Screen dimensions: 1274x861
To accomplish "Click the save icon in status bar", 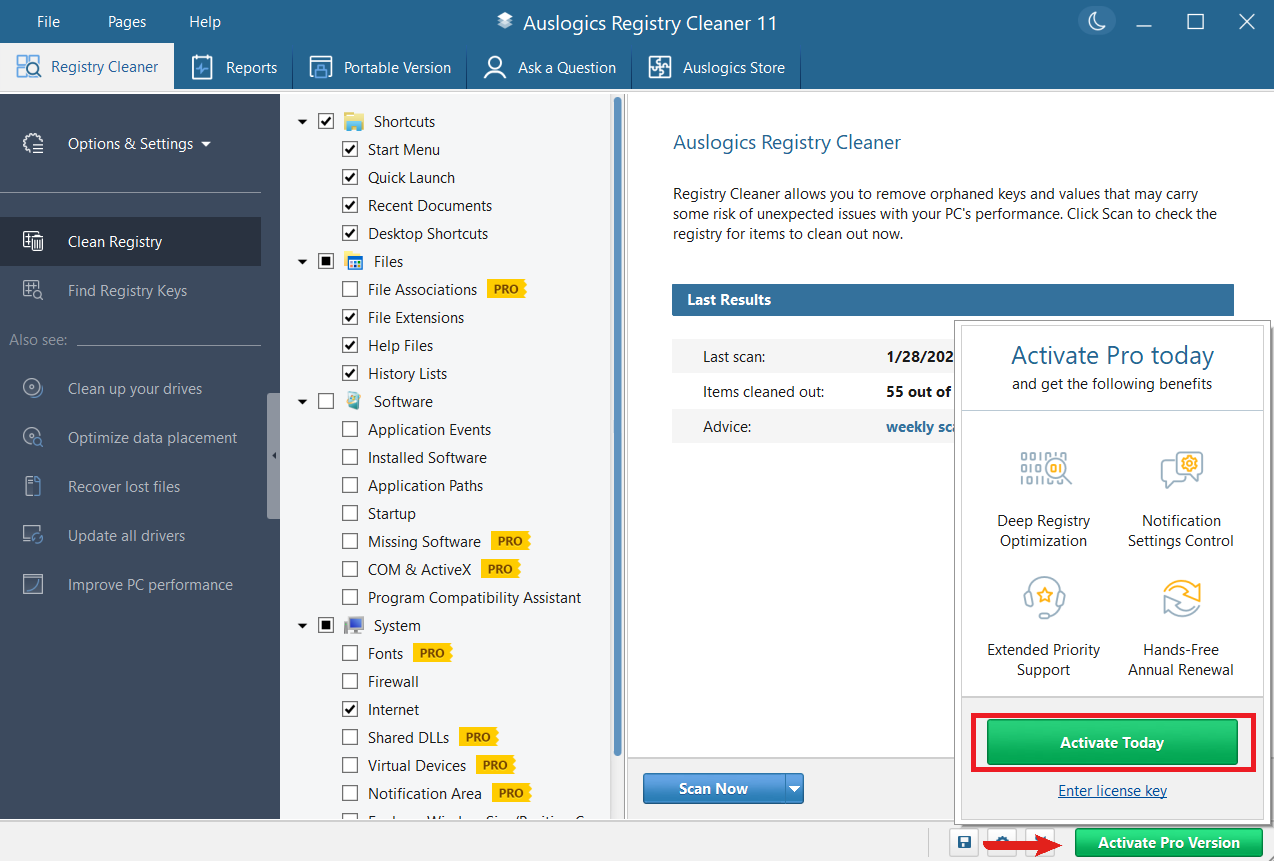I will click(964, 842).
